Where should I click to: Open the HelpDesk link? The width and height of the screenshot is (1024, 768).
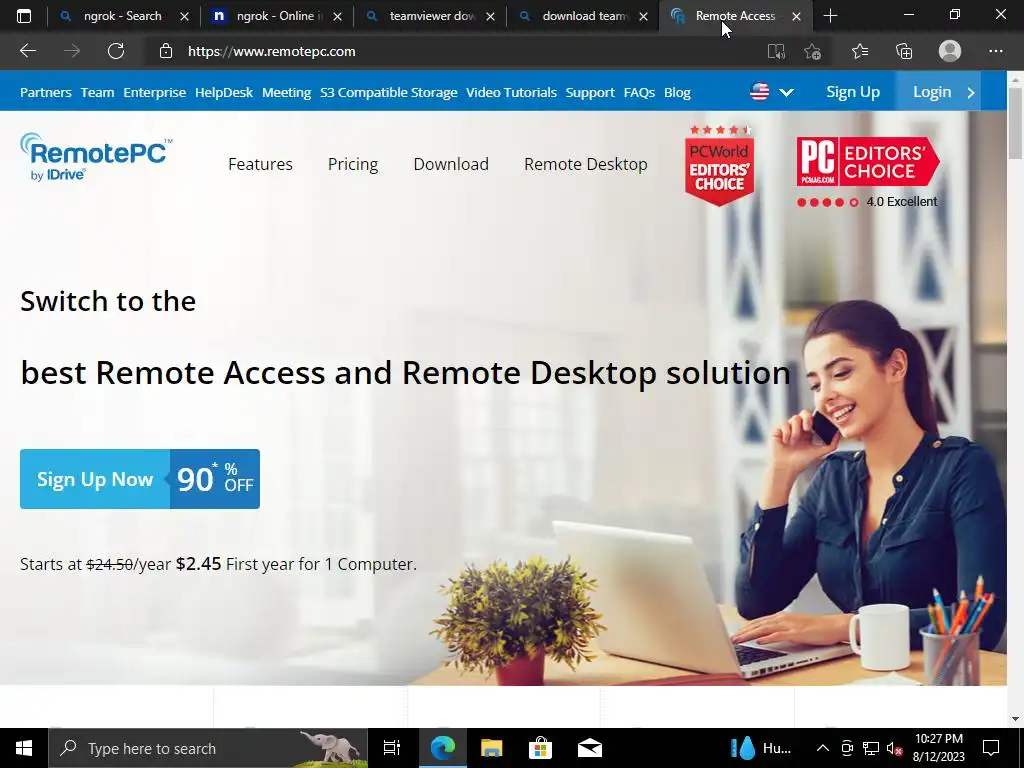(x=223, y=92)
